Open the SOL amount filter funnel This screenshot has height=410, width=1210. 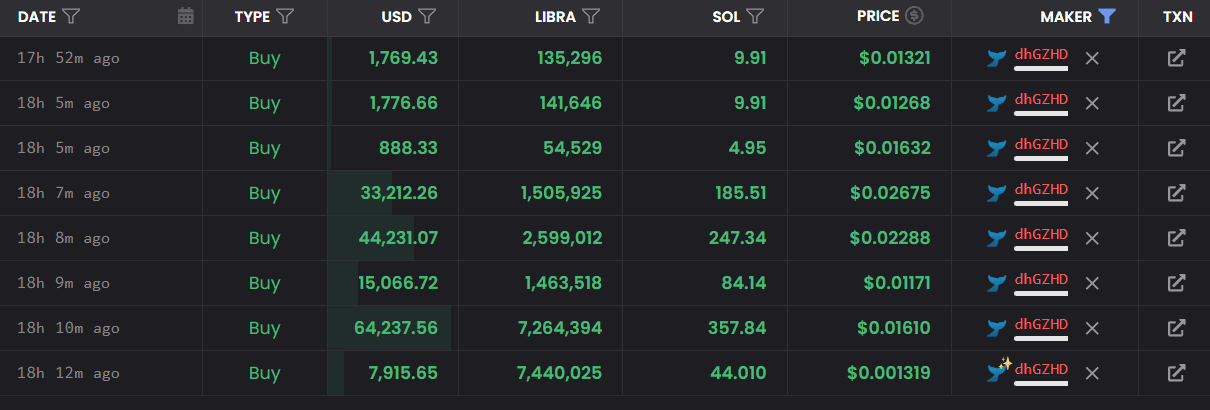[x=755, y=16]
